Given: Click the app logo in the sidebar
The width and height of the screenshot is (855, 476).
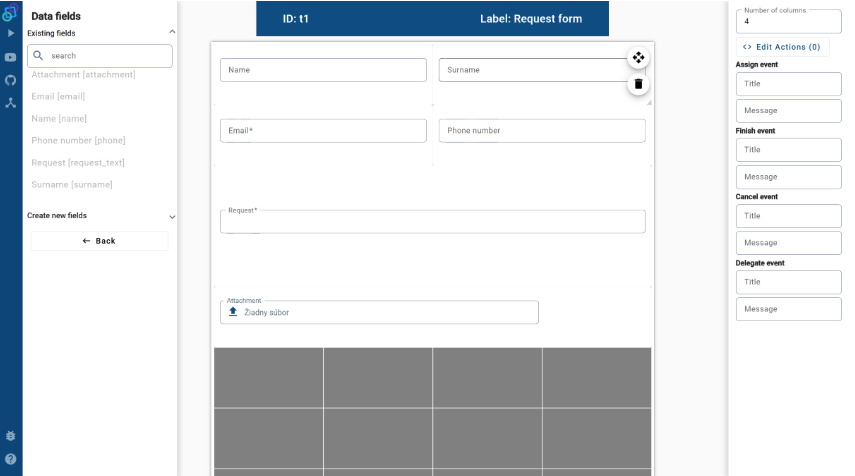Looking at the screenshot, I should [x=11, y=13].
